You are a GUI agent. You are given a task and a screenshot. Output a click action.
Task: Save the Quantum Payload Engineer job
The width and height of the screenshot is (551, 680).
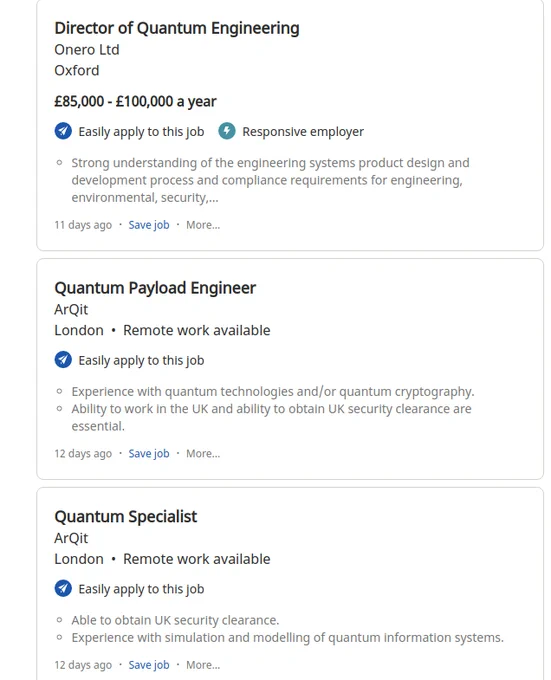pyautogui.click(x=149, y=454)
